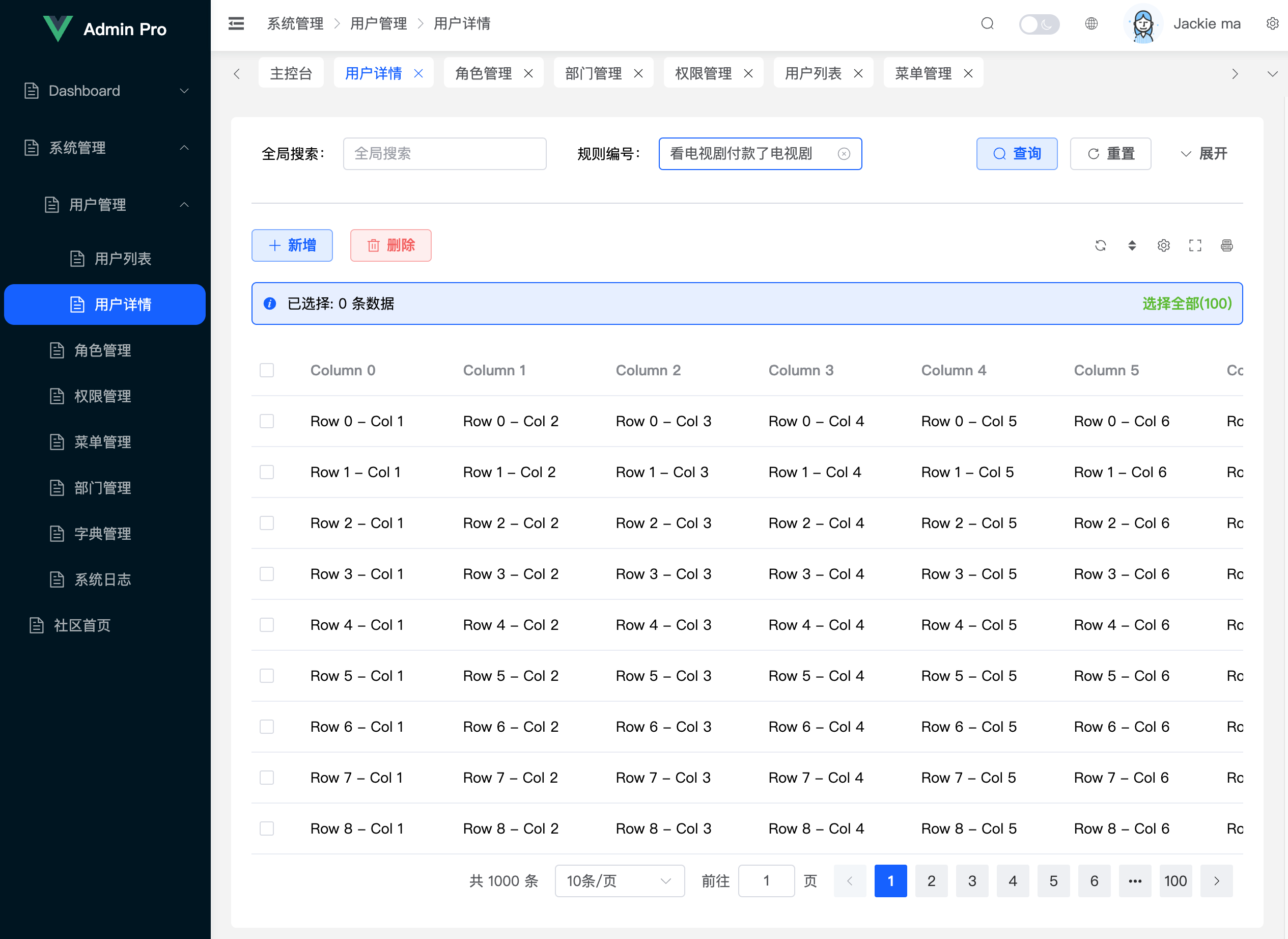The height and width of the screenshot is (939, 1288).
Task: Open table column settings gear
Action: pyautogui.click(x=1164, y=245)
